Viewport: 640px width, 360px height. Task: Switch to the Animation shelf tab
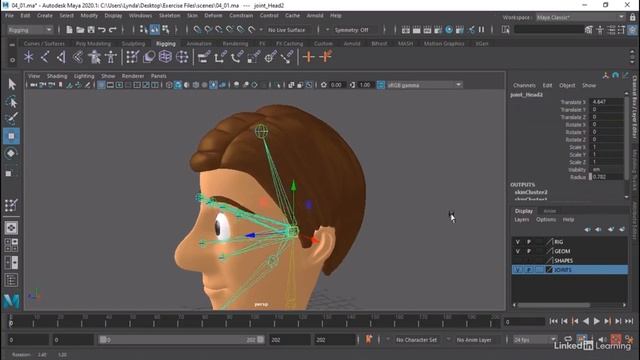pos(199,43)
